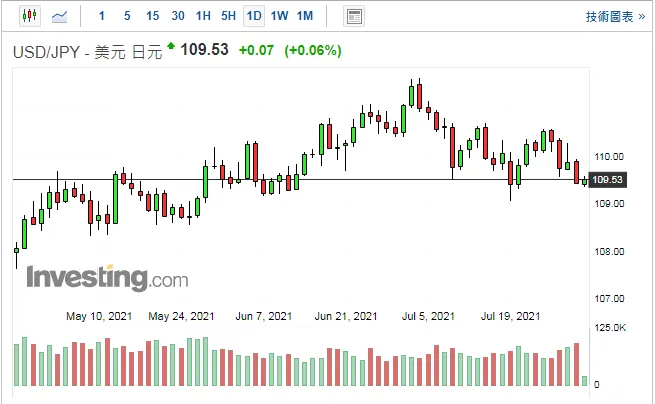The width and height of the screenshot is (655, 404).
Task: Click the May 24, 2021 date label
Action: pyautogui.click(x=181, y=316)
